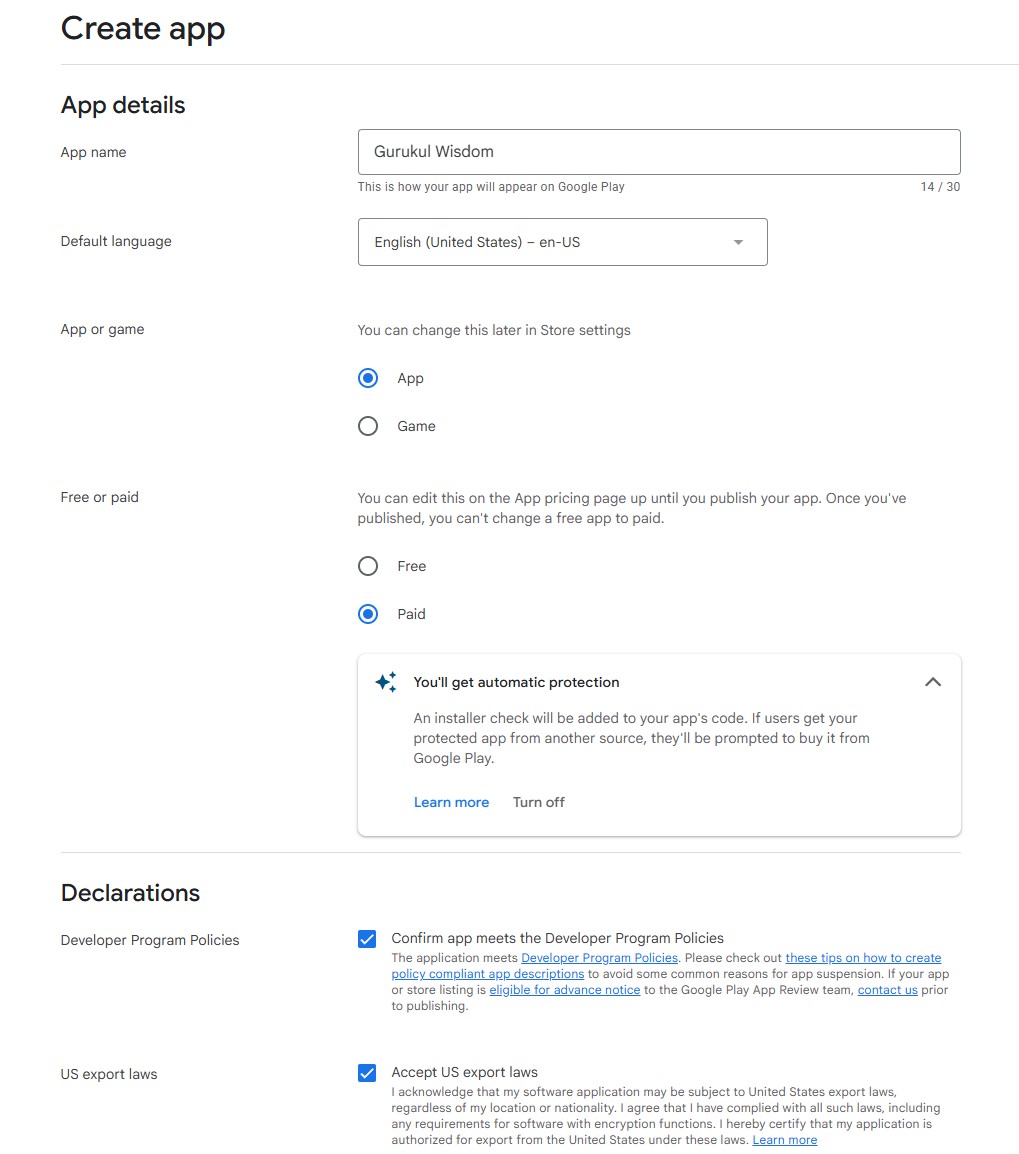Open Learn more about US export laws
Screen dimensions: 1019x1154
click(784, 1140)
